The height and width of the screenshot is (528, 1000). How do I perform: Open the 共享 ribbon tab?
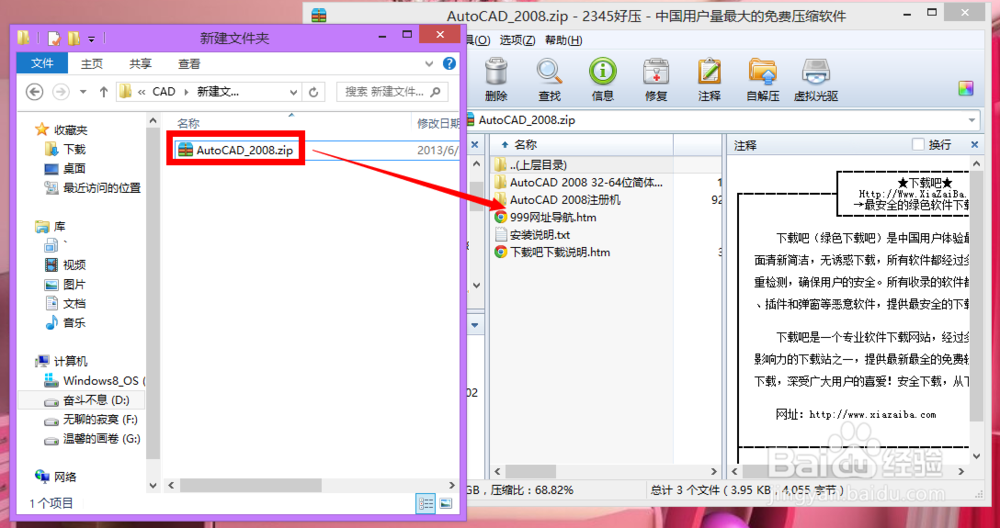tap(140, 63)
